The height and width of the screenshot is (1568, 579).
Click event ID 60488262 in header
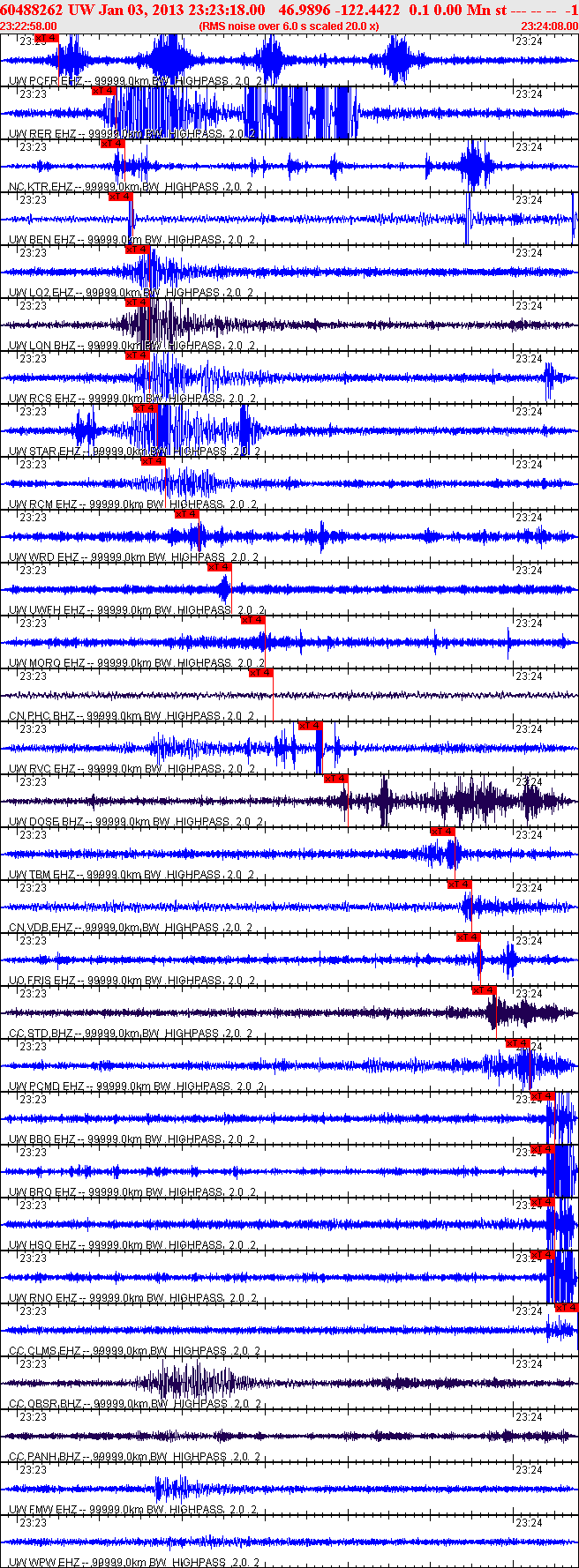pos(32,10)
